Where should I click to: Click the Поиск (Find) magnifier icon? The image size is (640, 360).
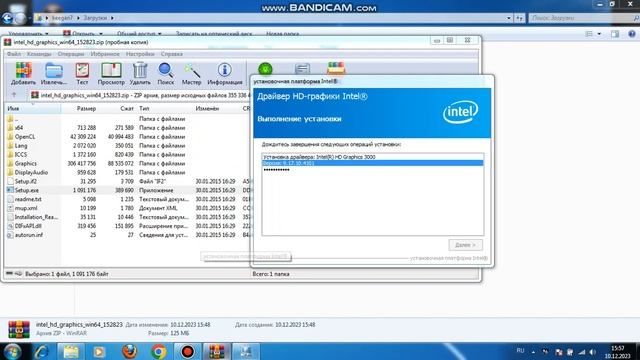tap(166, 73)
